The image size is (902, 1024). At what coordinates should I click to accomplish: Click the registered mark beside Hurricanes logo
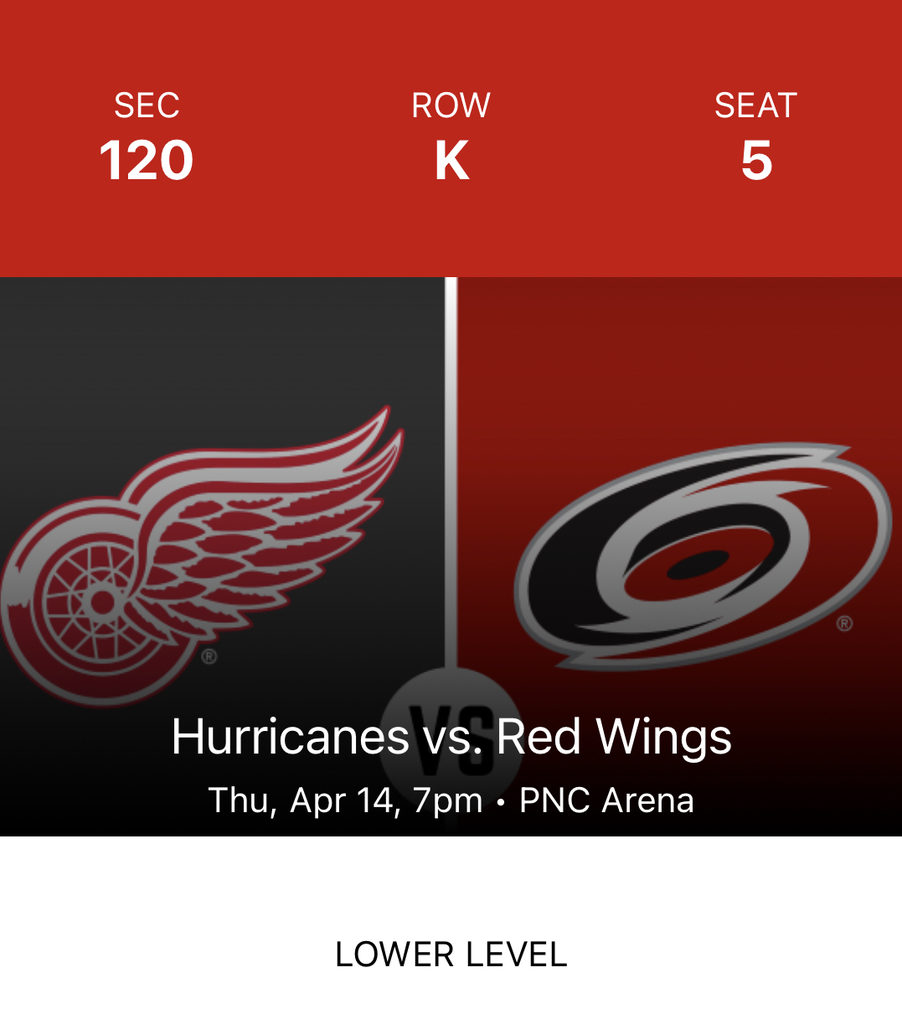click(844, 624)
